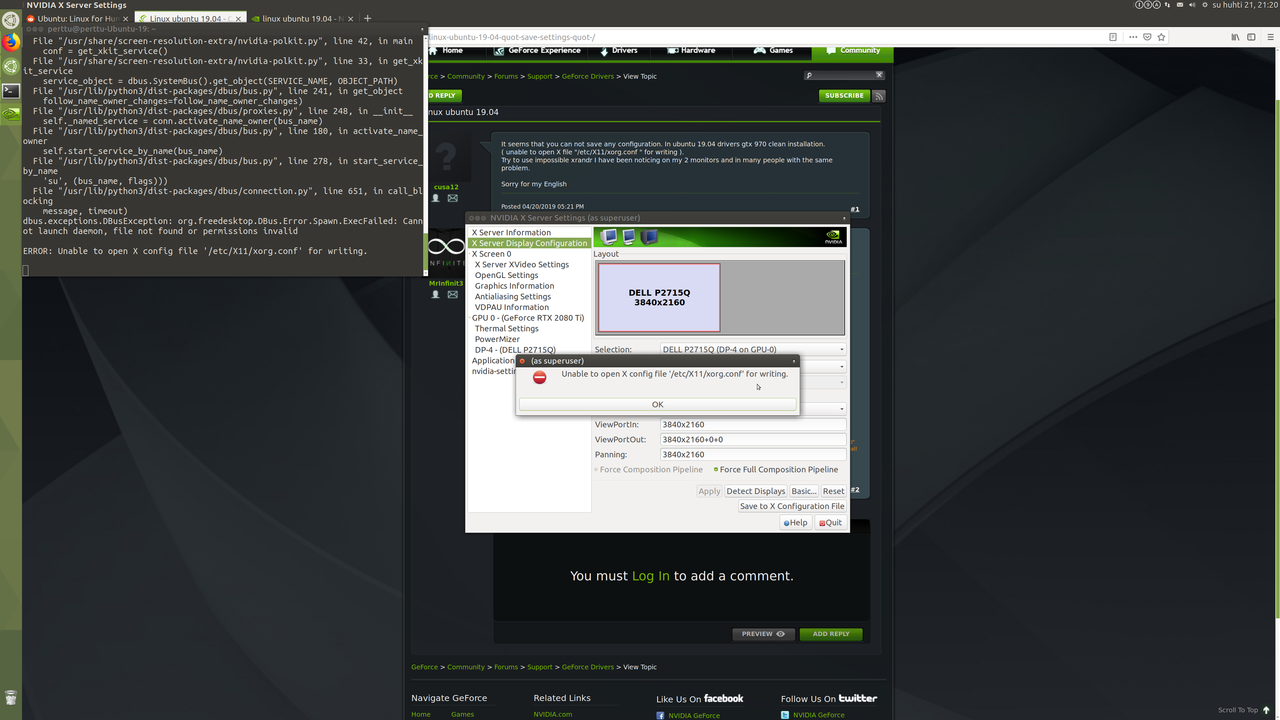The height and width of the screenshot is (720, 1280).
Task: Open a new browser tab with plus
Action: pyautogui.click(x=368, y=18)
